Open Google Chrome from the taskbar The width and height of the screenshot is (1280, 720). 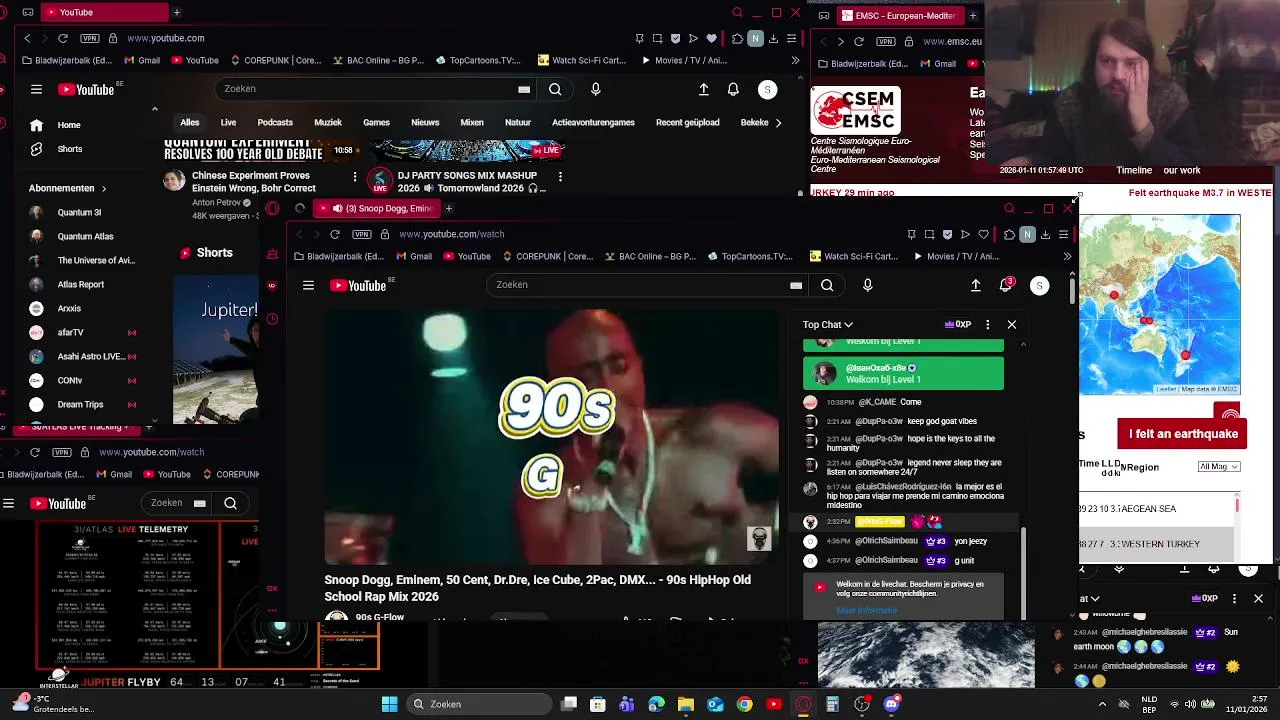click(744, 704)
